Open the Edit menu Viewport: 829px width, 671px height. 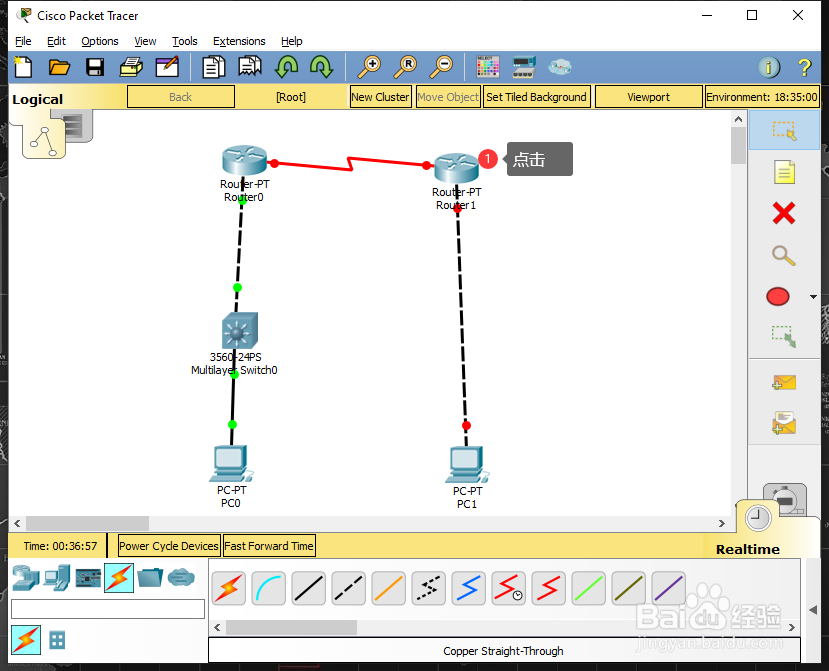click(x=56, y=41)
